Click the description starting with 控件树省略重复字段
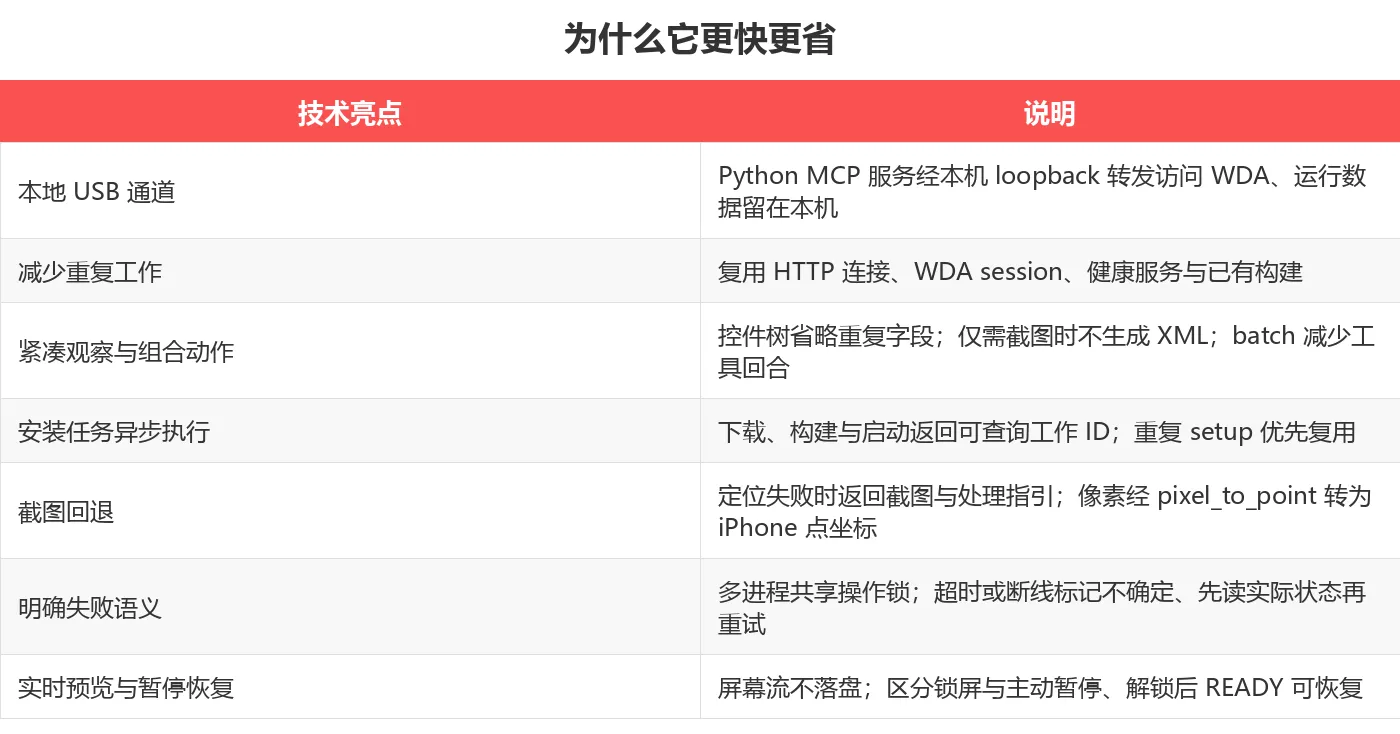The width and height of the screenshot is (1400, 734). coord(1050,351)
